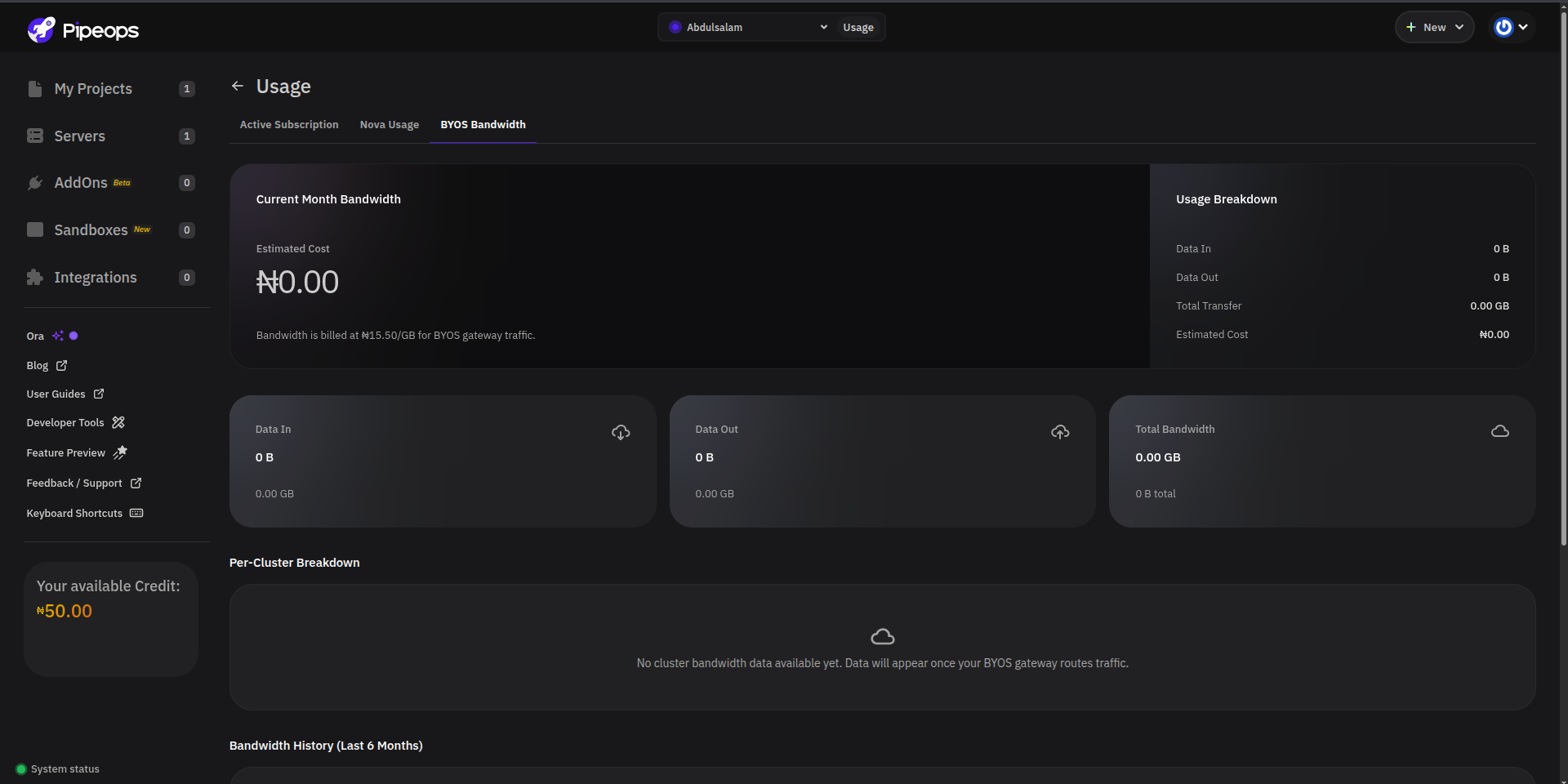
Task: Click the ₦50.00 available credit amount
Action: tap(65, 611)
